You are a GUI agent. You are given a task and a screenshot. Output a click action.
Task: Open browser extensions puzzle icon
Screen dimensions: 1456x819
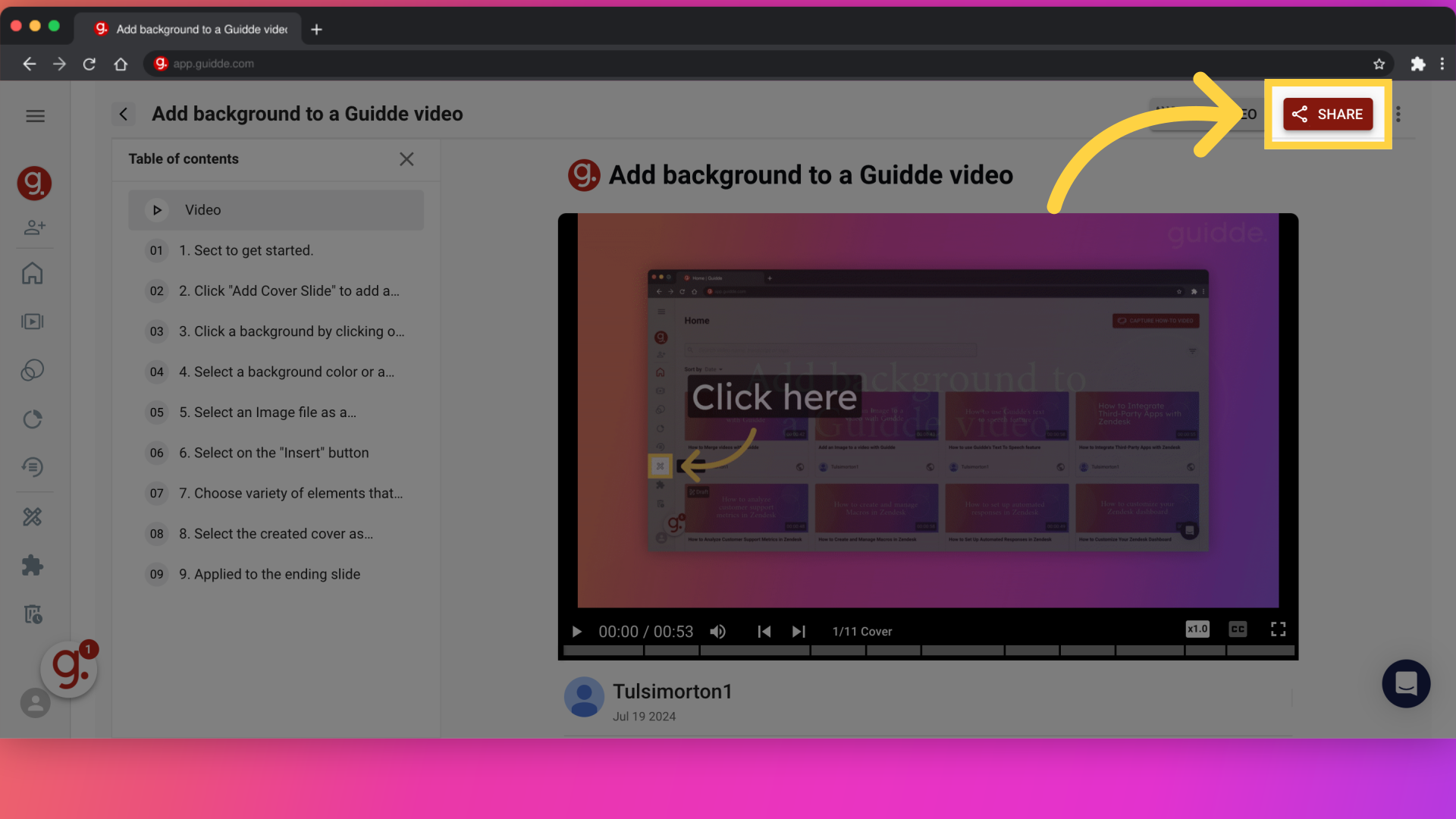tap(1417, 64)
